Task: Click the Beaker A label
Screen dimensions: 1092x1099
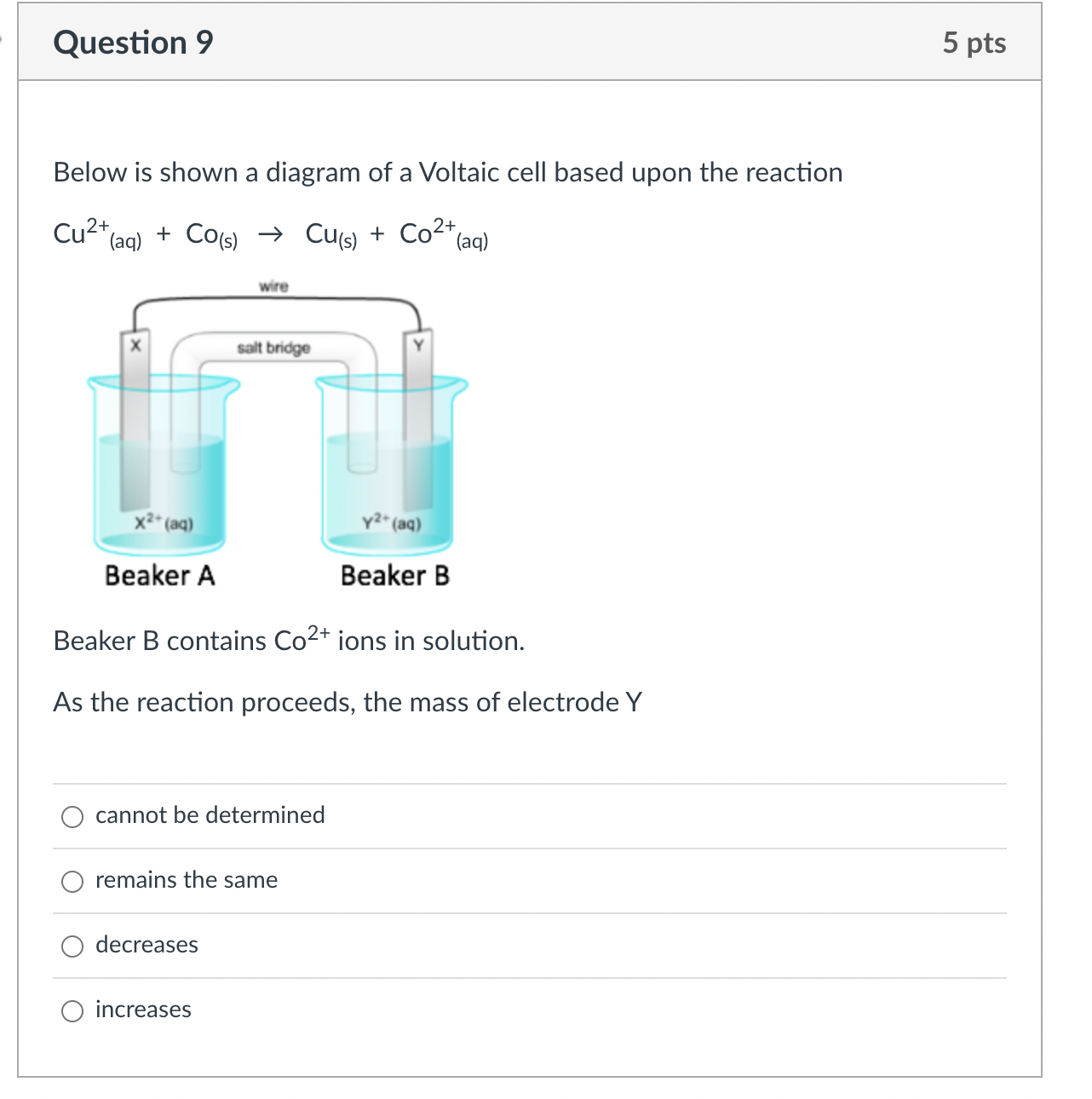Action: tap(158, 576)
